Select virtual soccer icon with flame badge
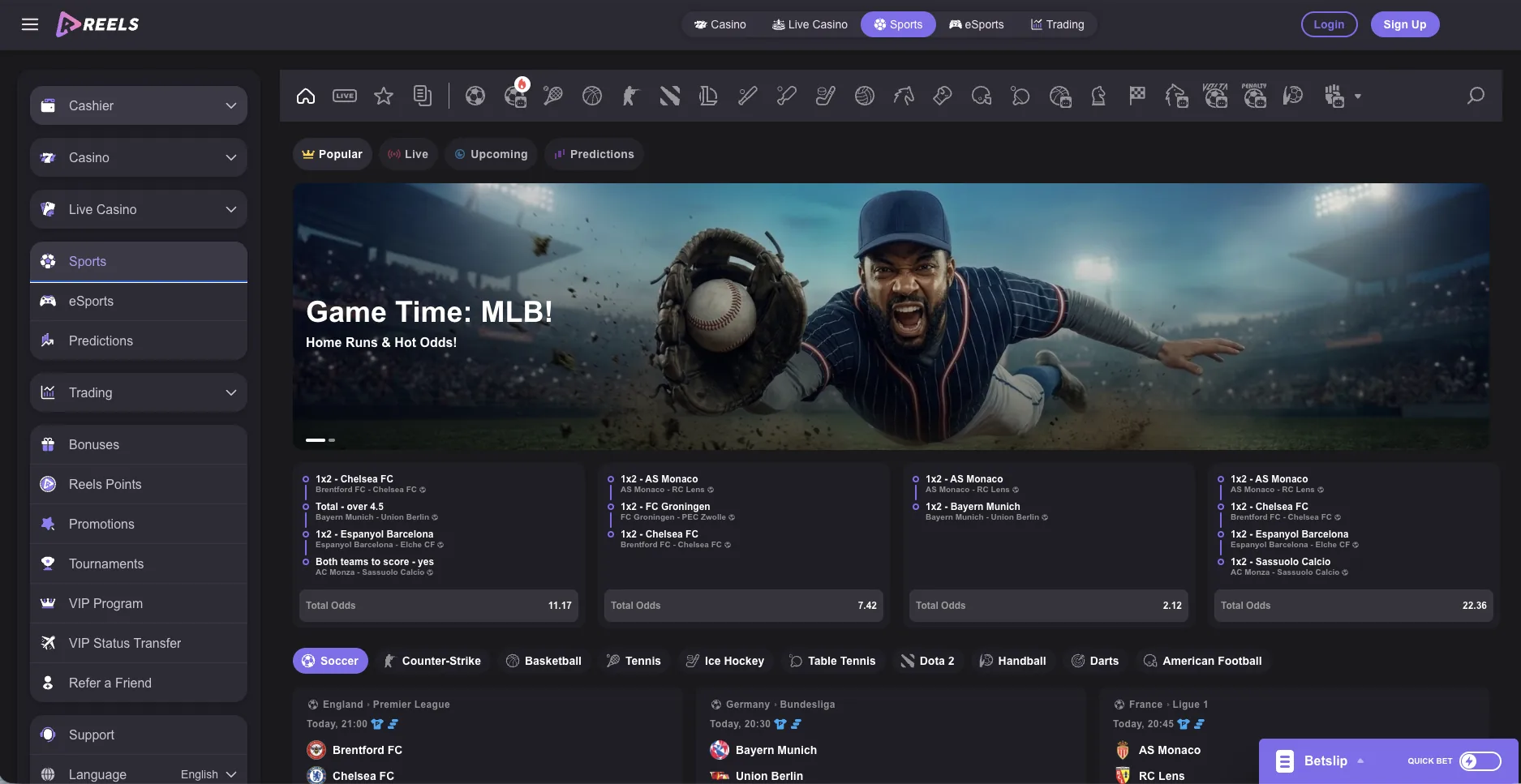 click(x=516, y=94)
